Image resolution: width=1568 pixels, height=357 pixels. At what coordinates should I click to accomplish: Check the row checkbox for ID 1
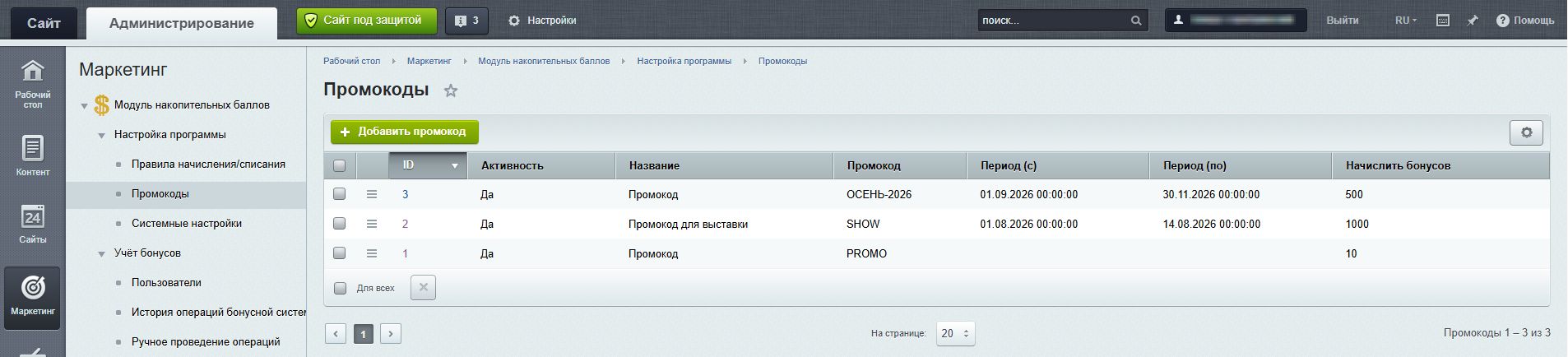tap(339, 253)
